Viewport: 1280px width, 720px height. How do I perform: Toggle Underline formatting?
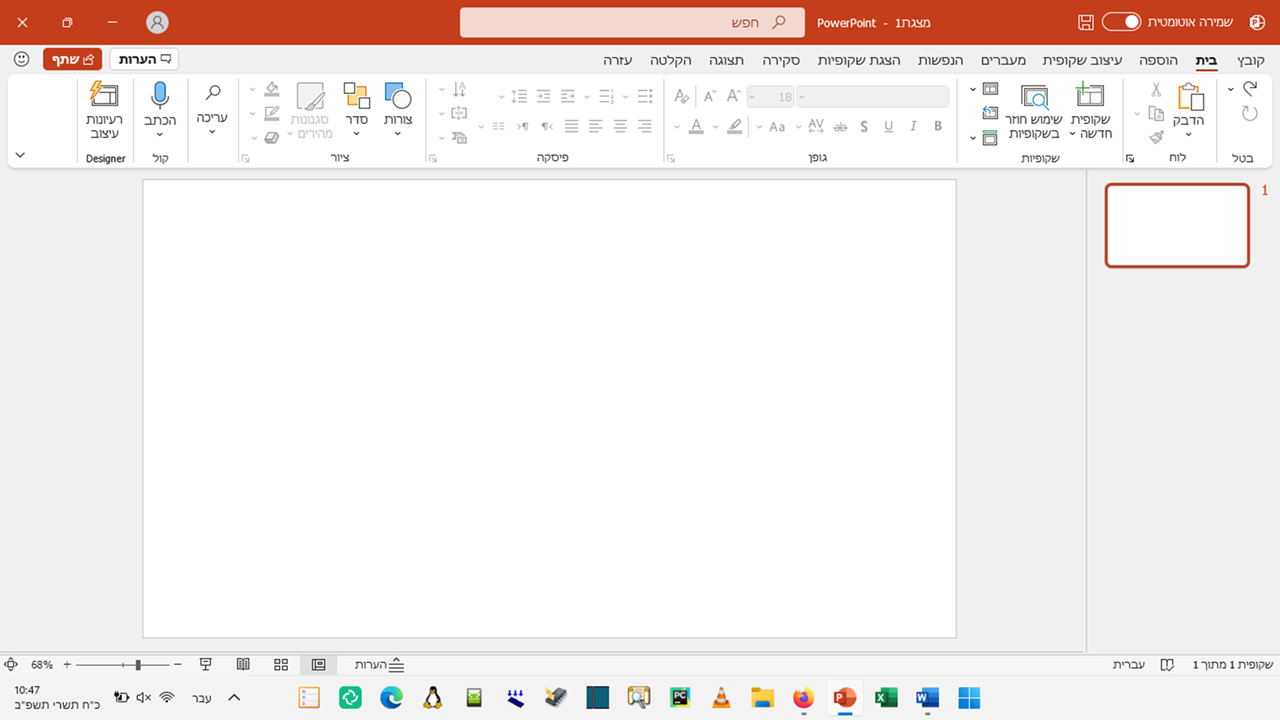point(888,126)
